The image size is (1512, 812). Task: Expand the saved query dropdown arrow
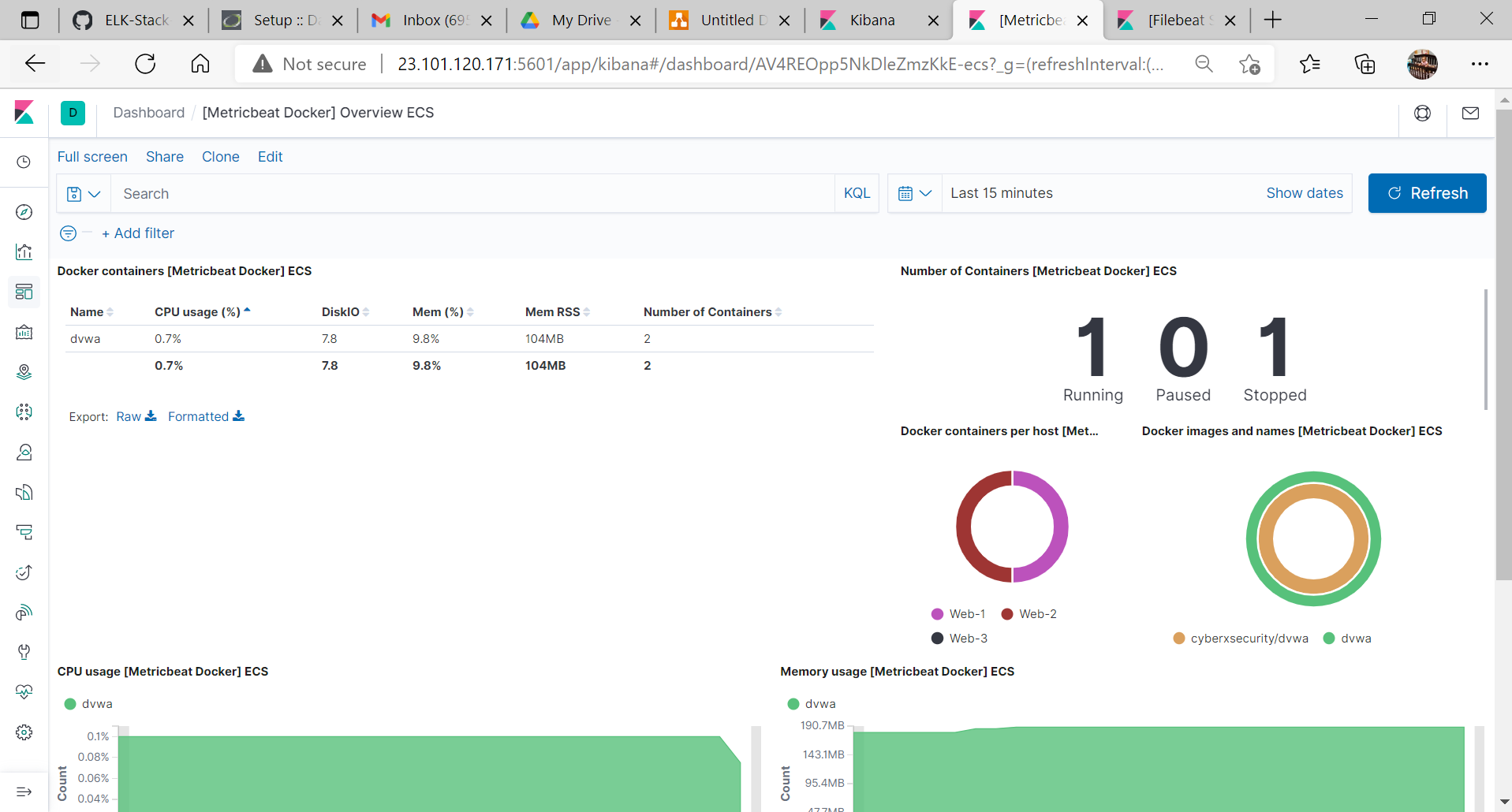click(94, 193)
